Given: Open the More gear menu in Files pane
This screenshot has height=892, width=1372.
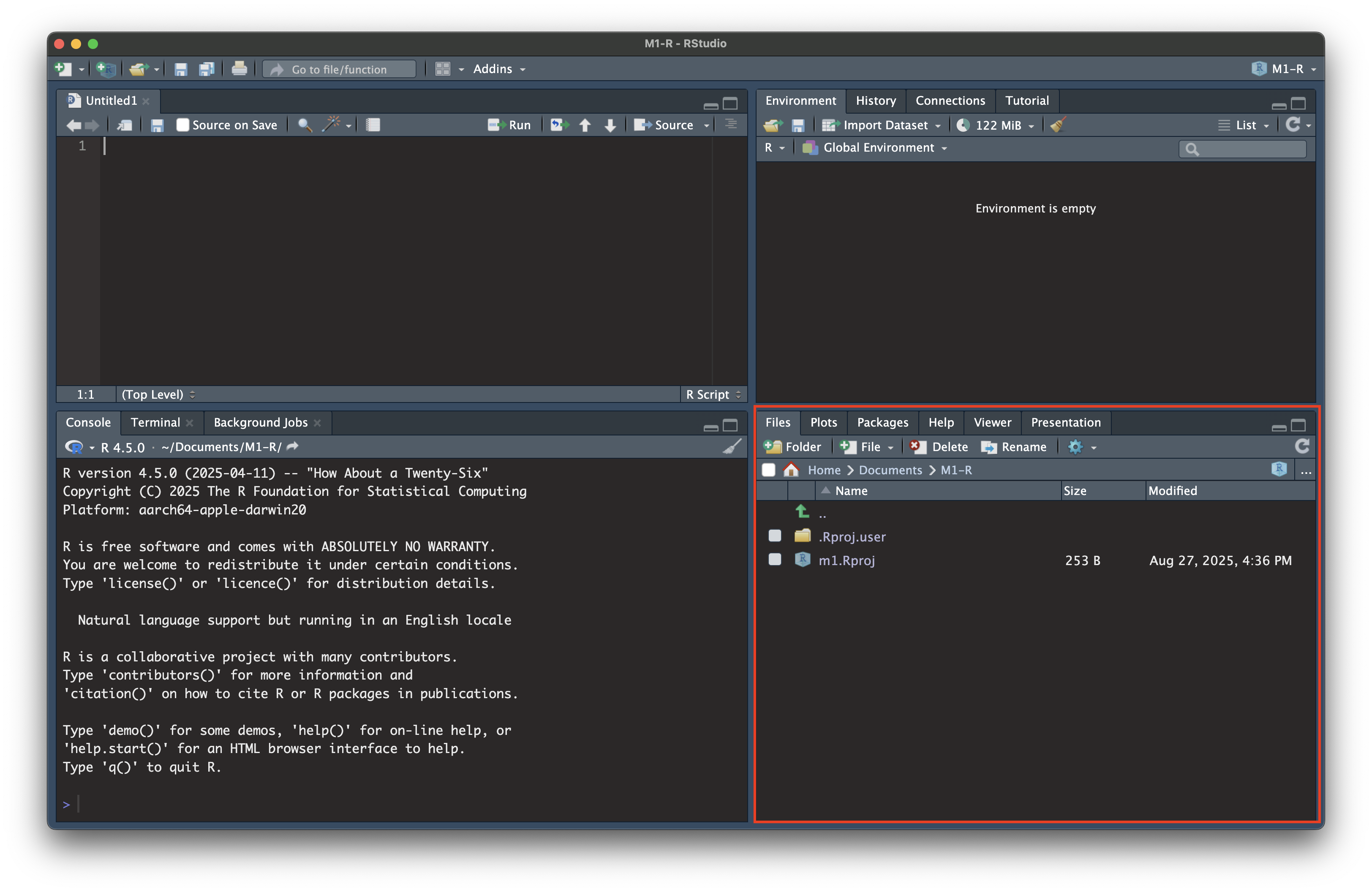Looking at the screenshot, I should pos(1082,446).
